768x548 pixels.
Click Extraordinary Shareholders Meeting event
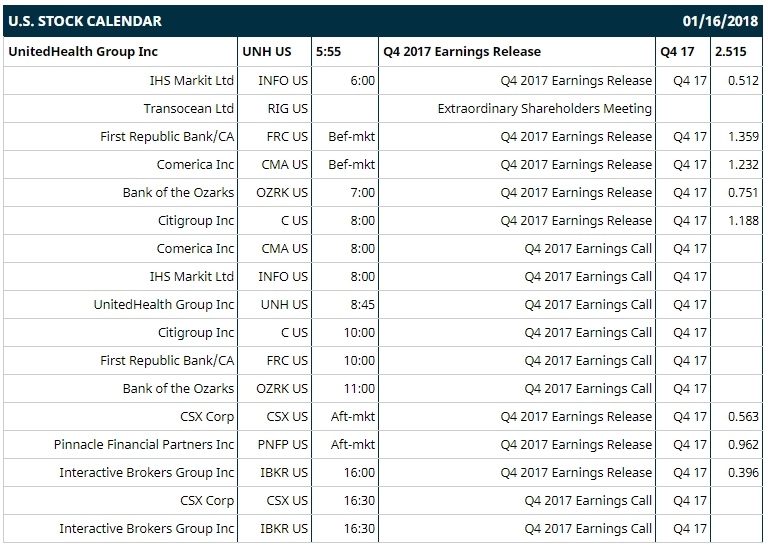coord(545,108)
